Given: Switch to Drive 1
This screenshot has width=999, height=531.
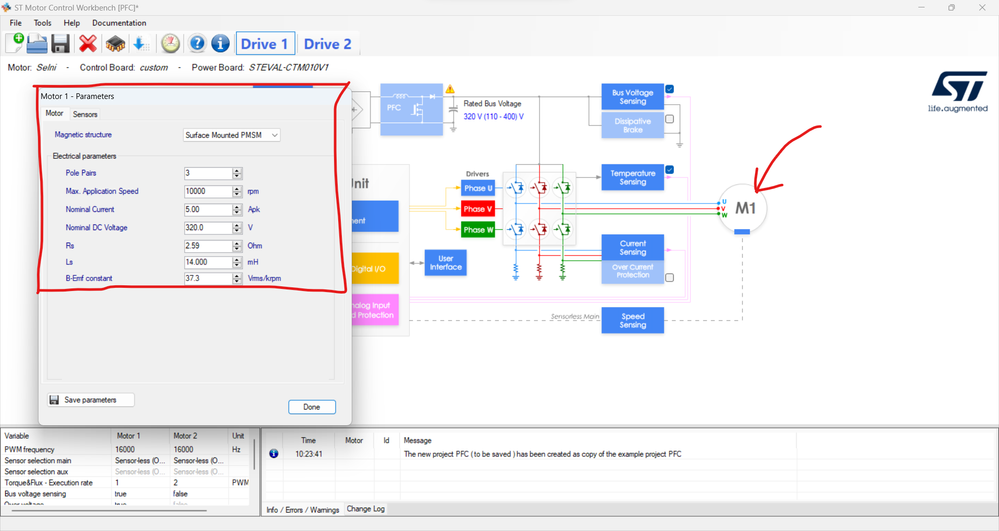Looking at the screenshot, I should click(x=265, y=44).
